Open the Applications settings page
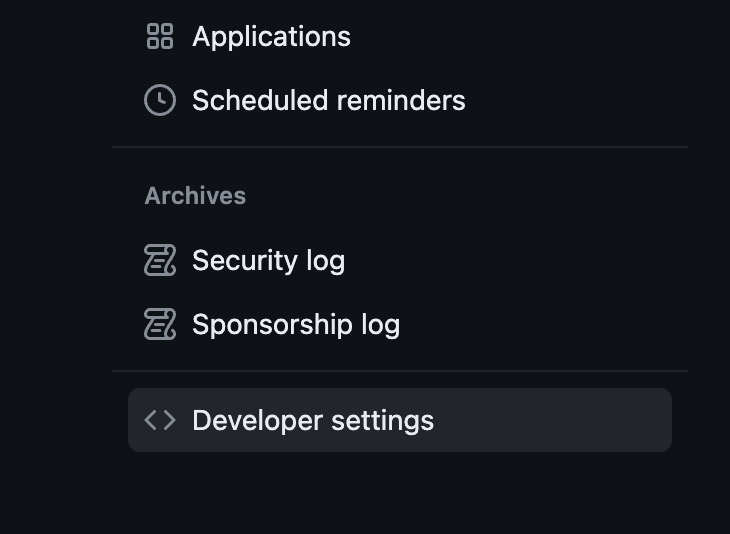The image size is (730, 534). coord(271,37)
